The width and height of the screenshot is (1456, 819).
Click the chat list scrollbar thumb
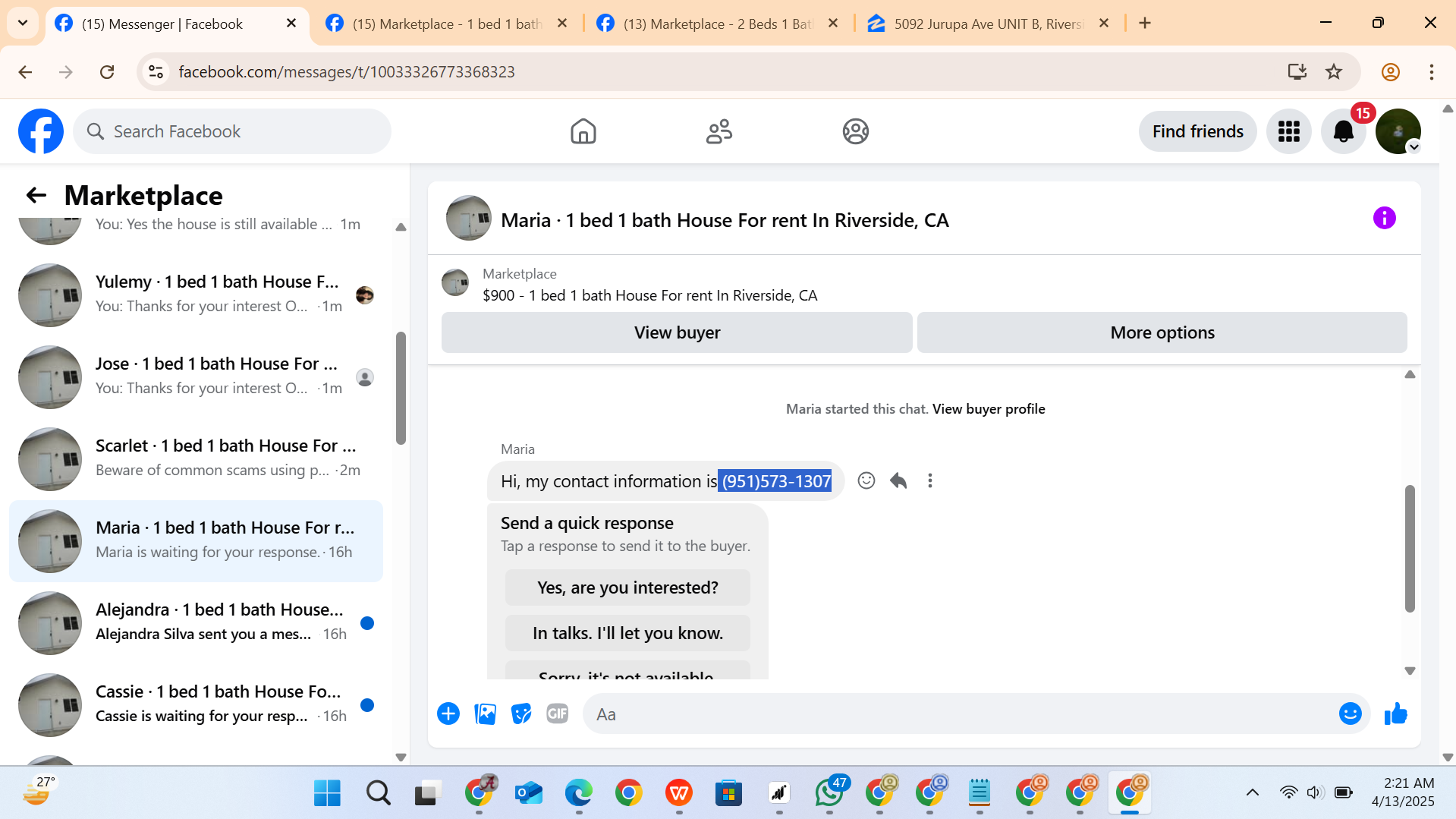(401, 388)
